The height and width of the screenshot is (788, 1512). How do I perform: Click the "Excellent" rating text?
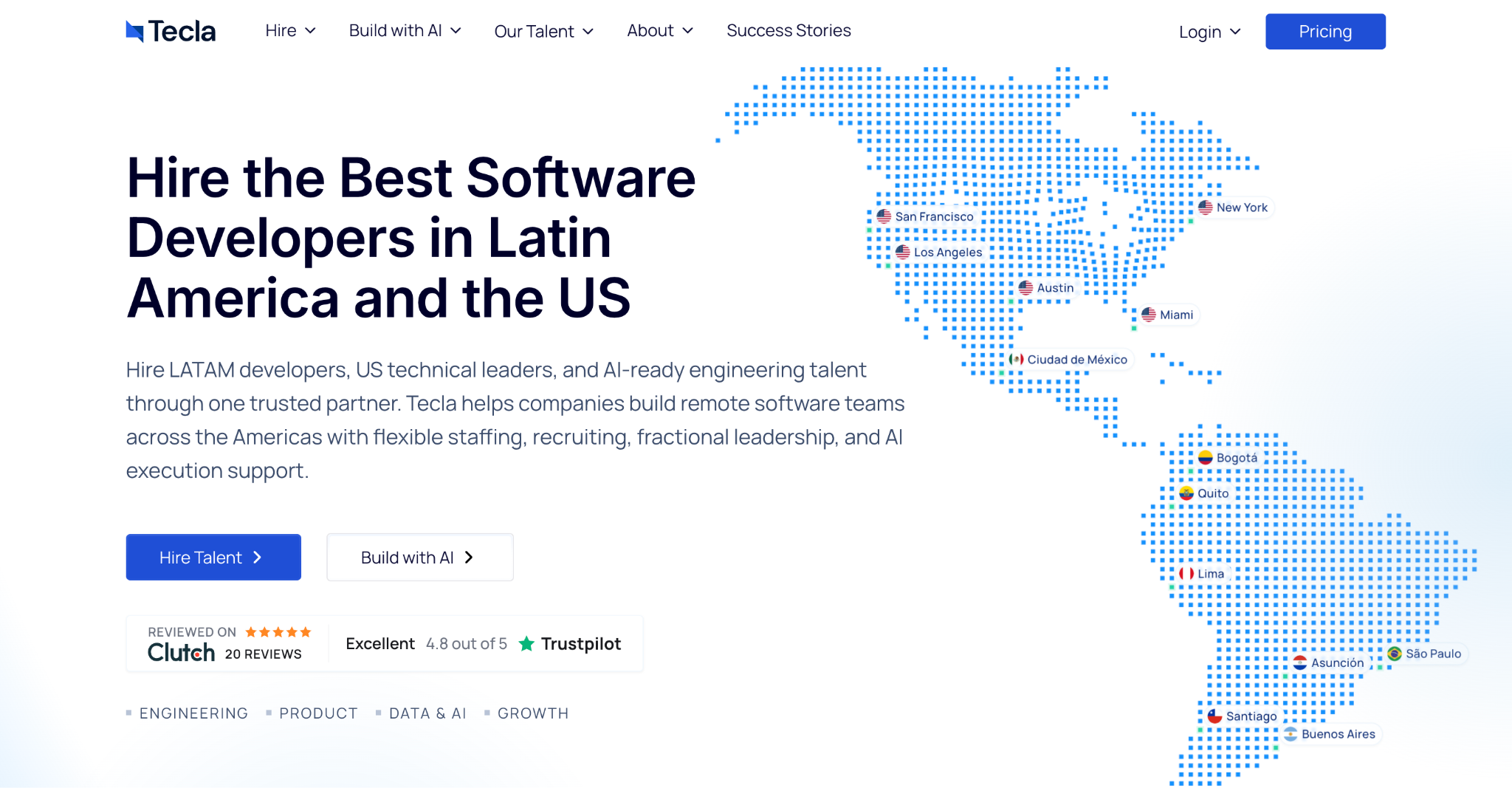coord(380,644)
